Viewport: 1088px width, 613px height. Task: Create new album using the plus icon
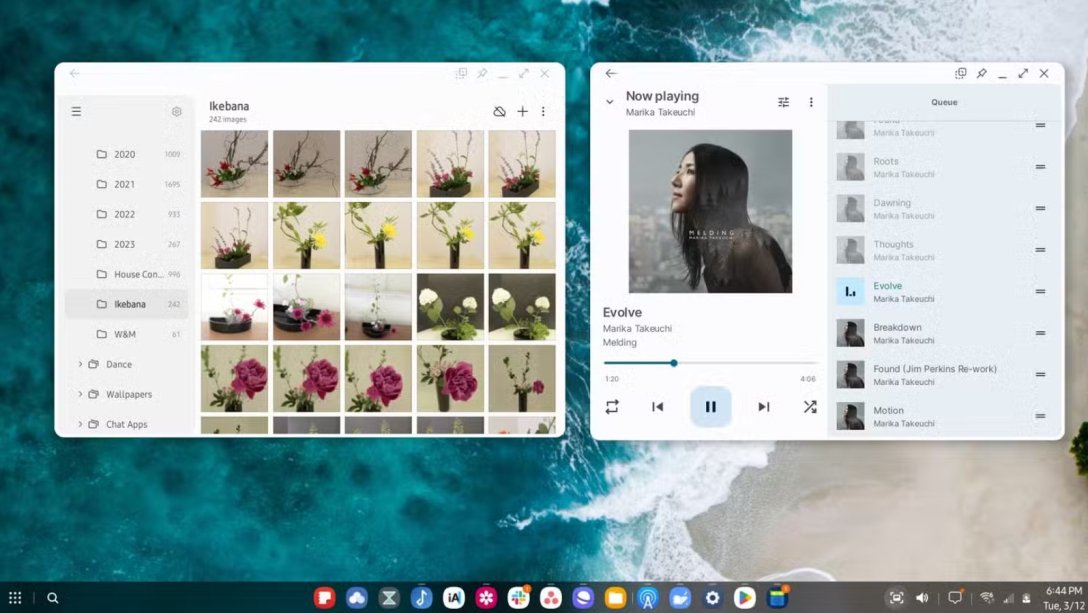[x=522, y=111]
